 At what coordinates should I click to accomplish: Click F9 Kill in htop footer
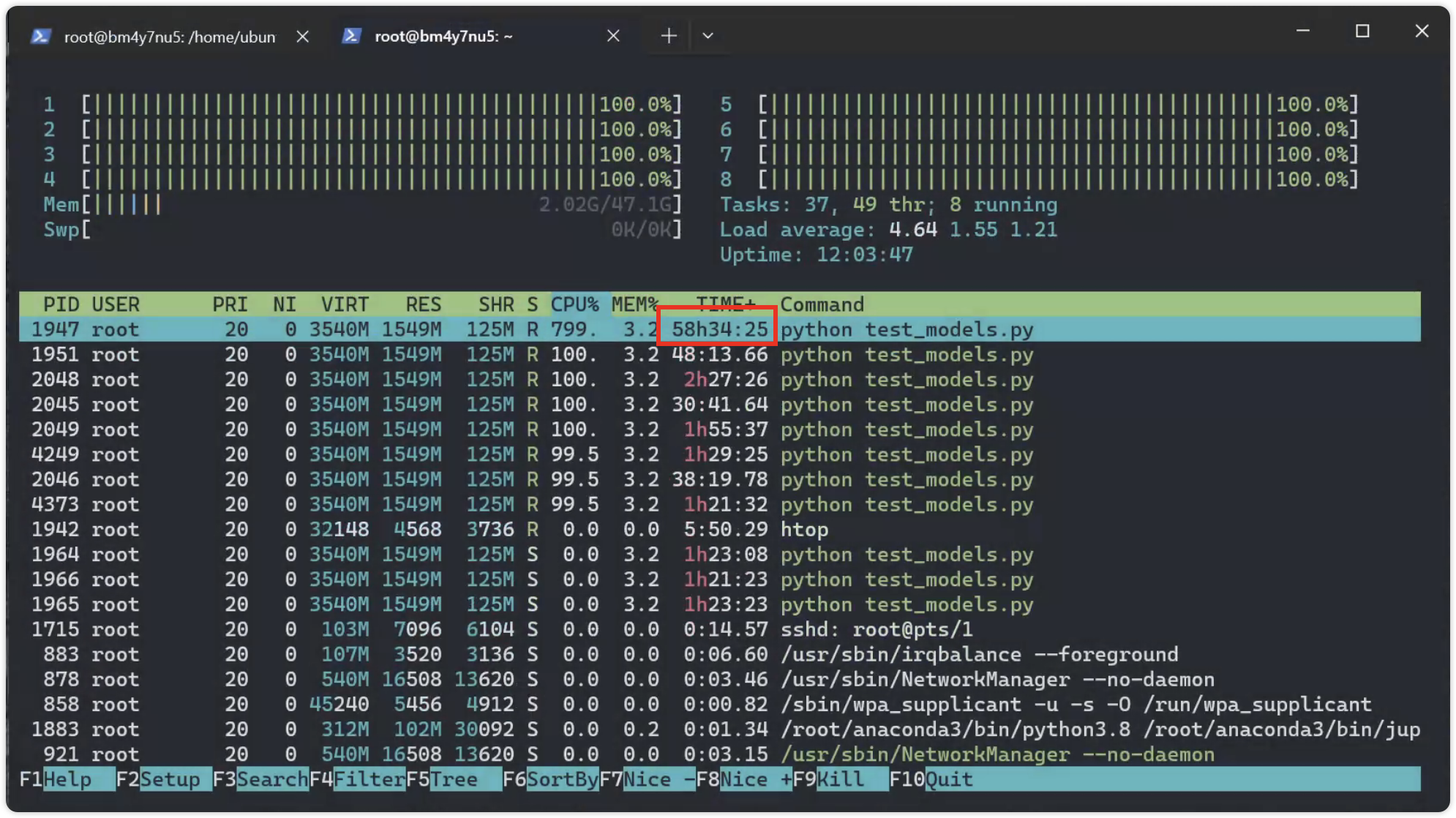tap(841, 779)
